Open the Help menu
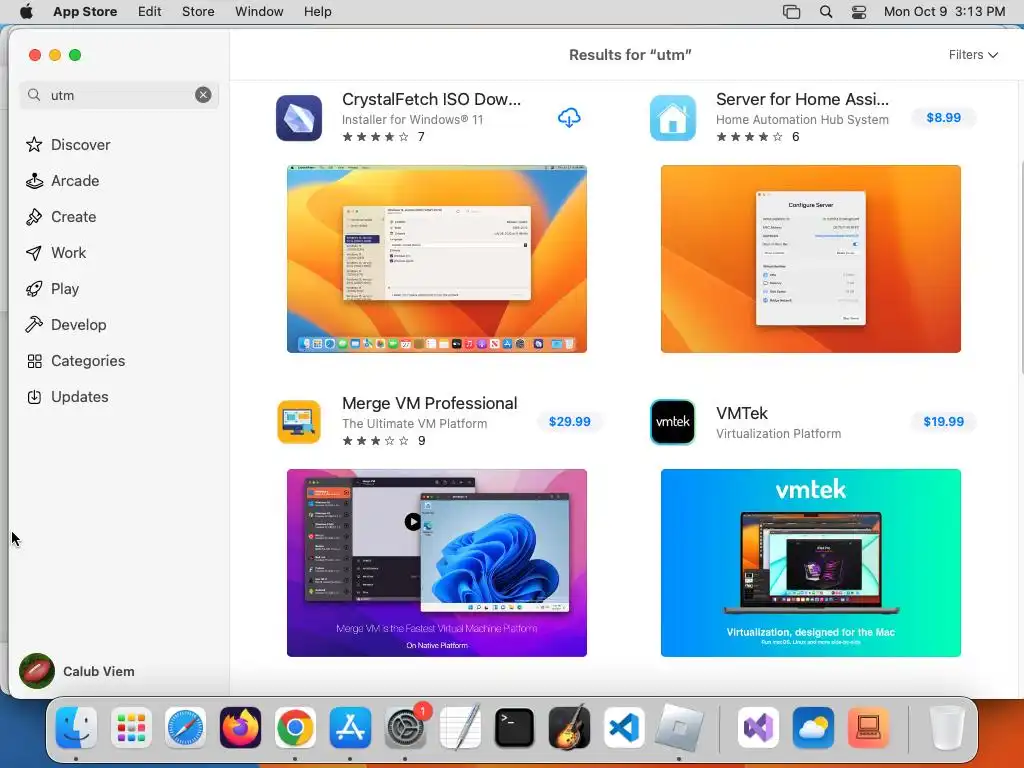 point(317,12)
